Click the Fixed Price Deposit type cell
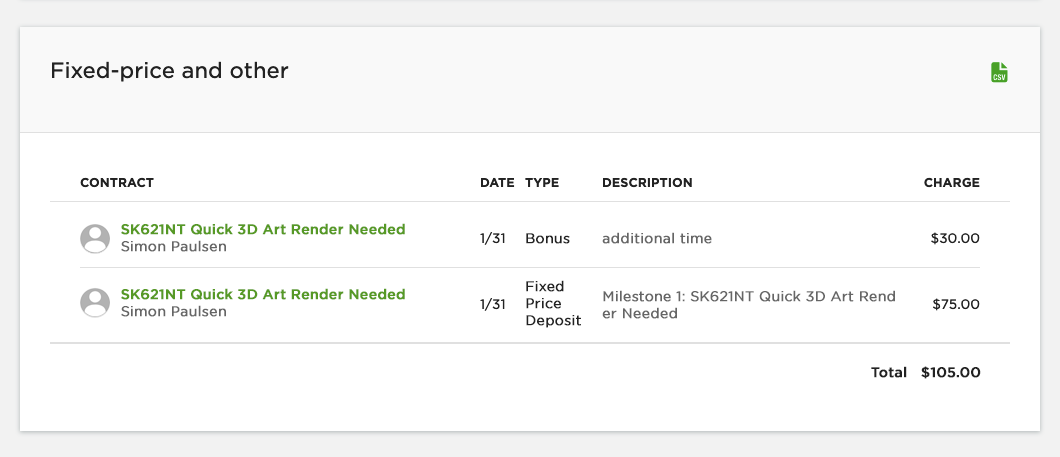 (x=553, y=304)
